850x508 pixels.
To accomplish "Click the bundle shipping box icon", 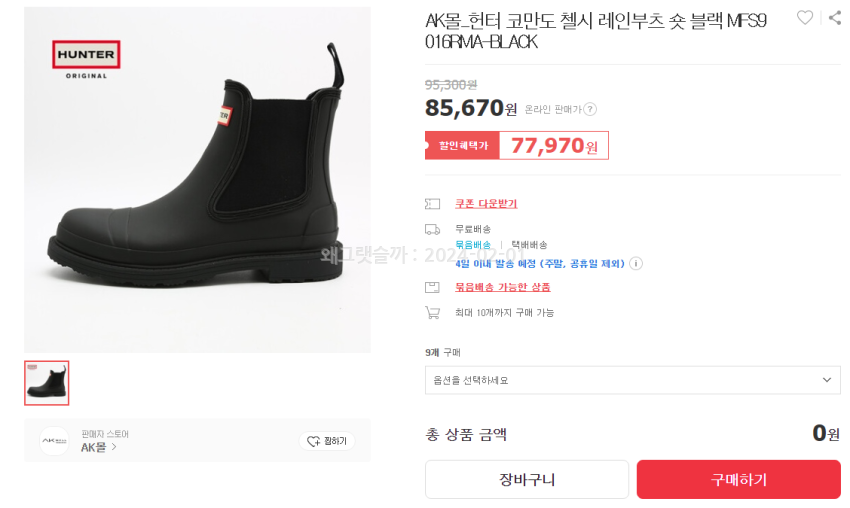I will pos(432,287).
